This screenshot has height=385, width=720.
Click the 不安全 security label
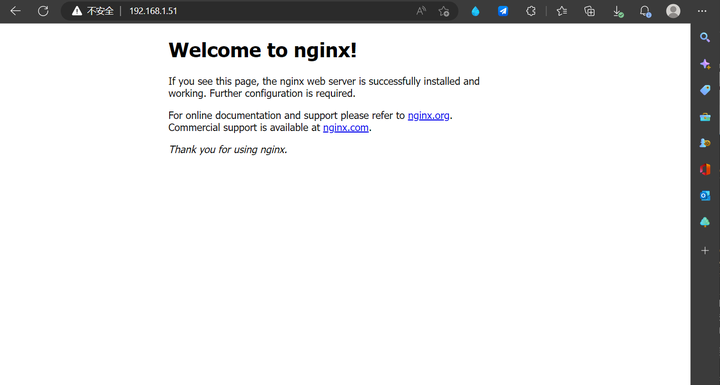[x=100, y=11]
